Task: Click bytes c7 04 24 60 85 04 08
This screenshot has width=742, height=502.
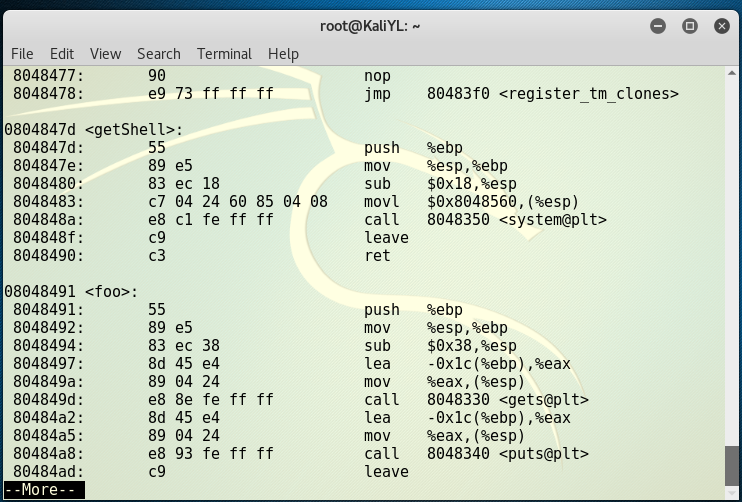Action: click(238, 202)
